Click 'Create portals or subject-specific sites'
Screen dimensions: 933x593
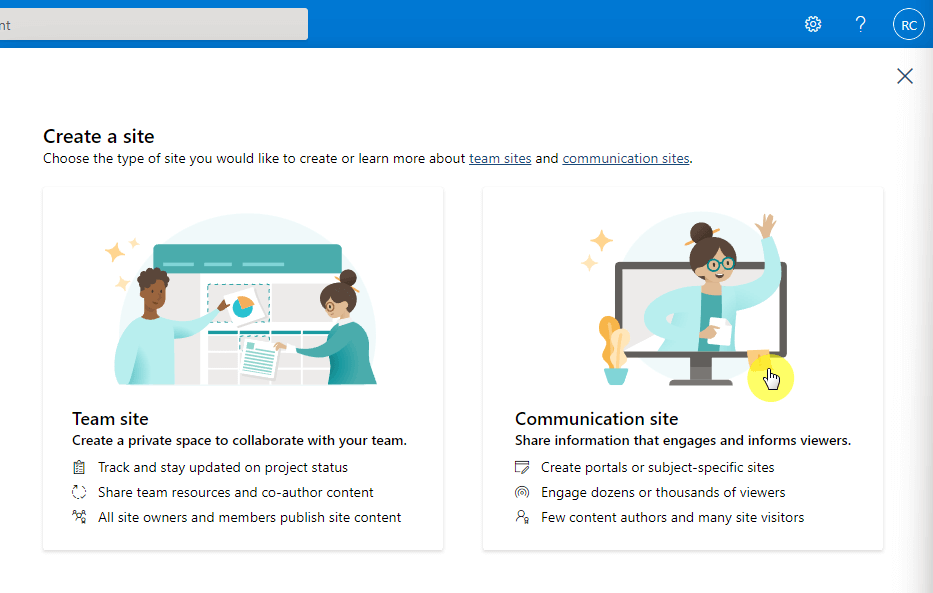658,468
